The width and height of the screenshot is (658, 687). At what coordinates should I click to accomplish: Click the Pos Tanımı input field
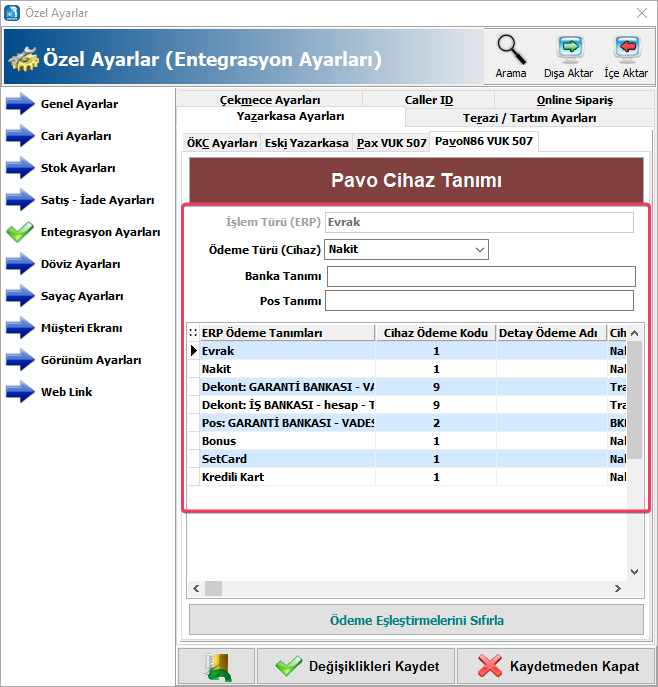point(479,301)
